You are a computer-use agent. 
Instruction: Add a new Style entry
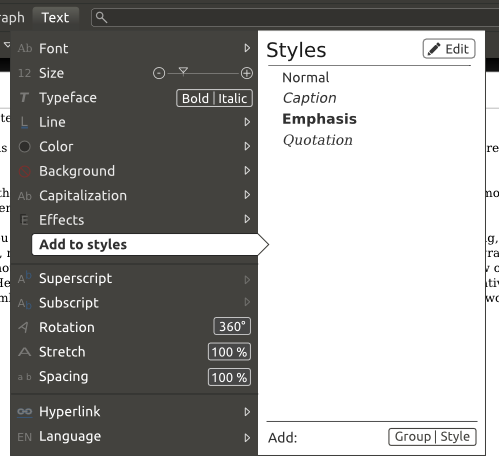(x=455, y=437)
